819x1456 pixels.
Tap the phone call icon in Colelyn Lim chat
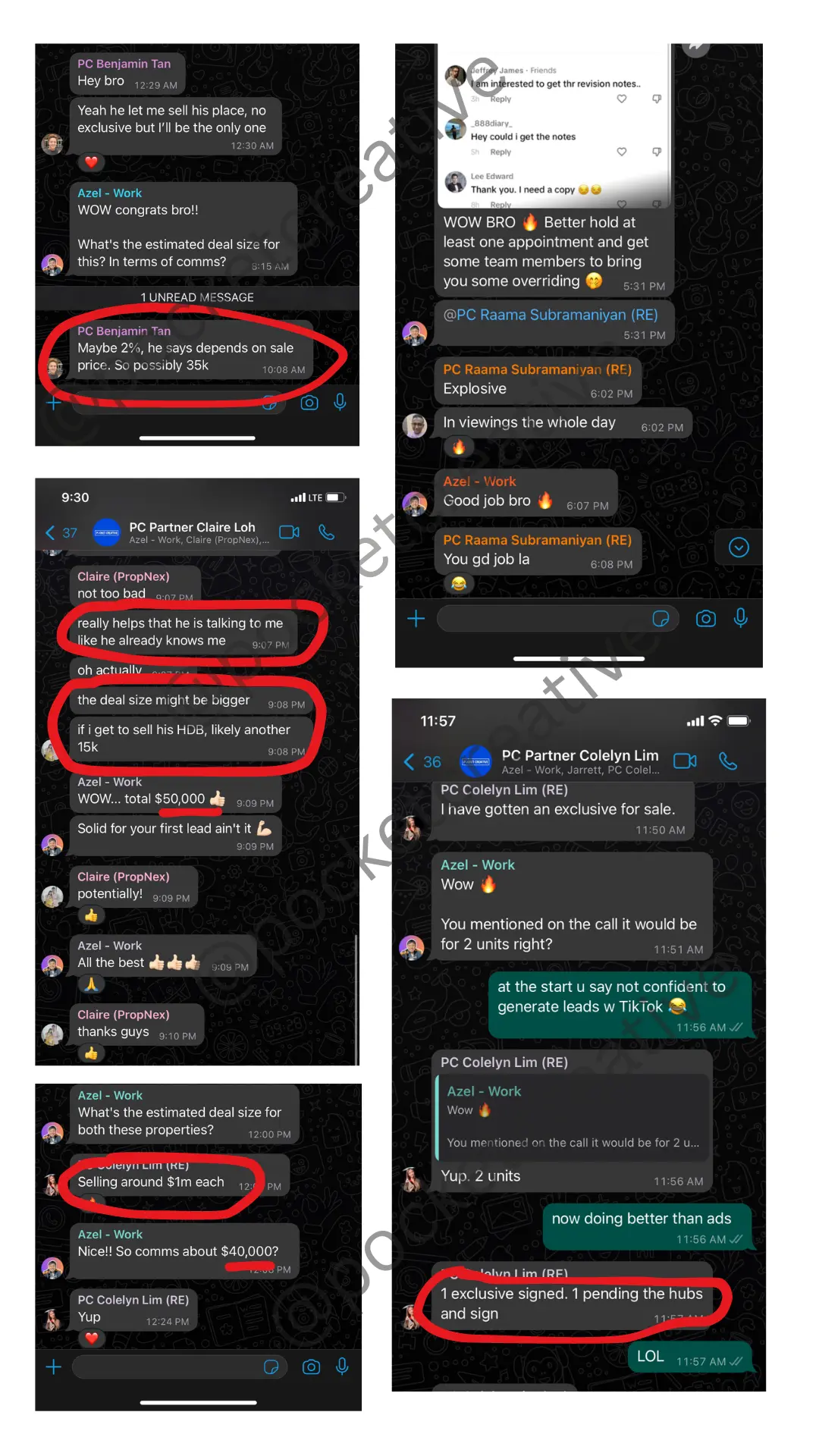click(728, 761)
